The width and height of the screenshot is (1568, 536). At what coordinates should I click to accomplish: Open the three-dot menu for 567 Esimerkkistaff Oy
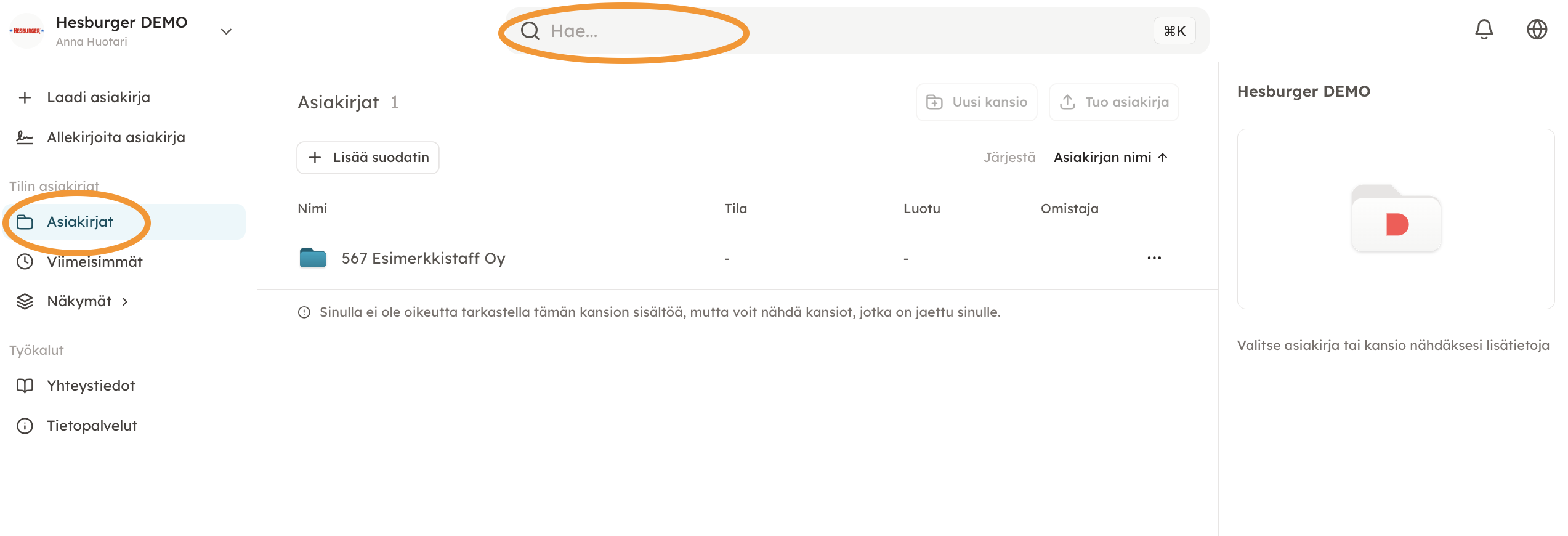tap(1154, 258)
